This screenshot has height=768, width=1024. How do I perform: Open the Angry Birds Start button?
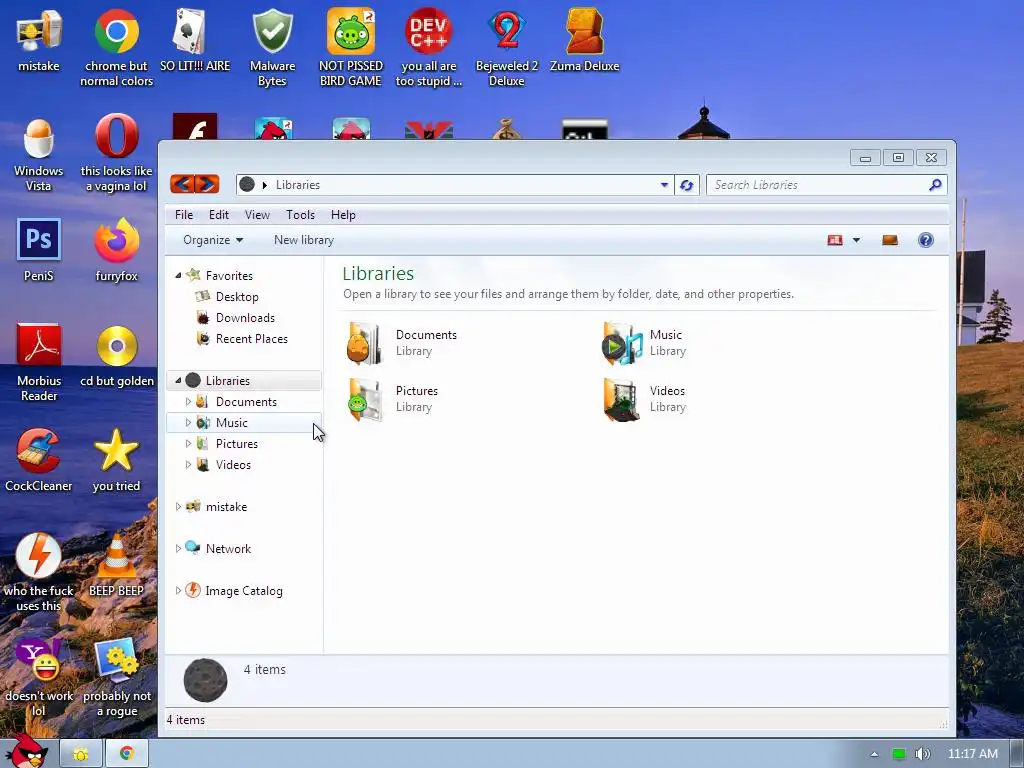tap(26, 751)
